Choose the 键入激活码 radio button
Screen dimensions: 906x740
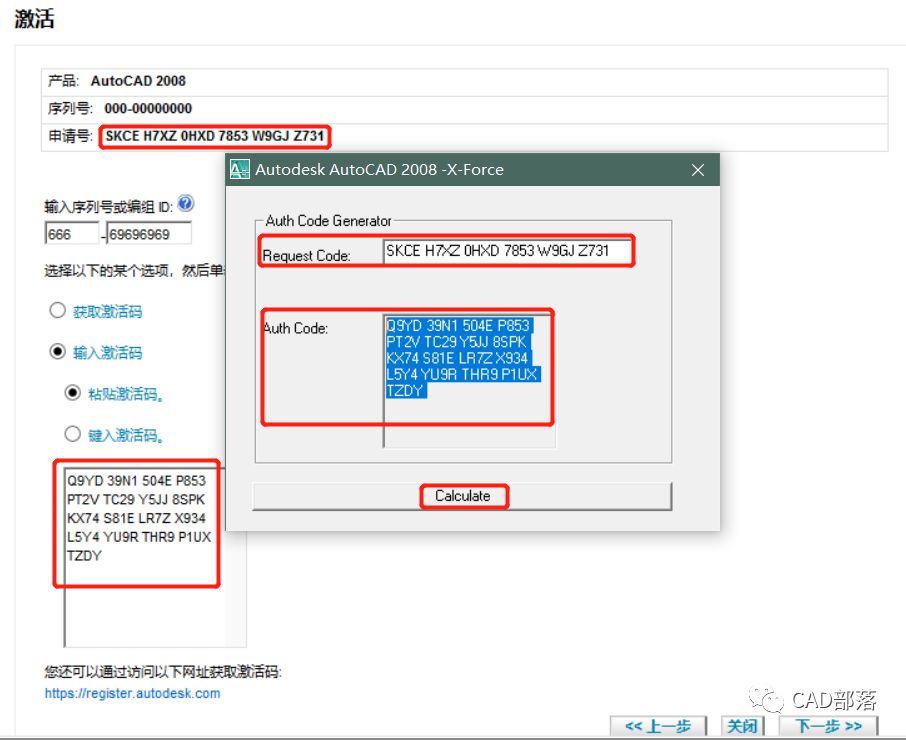point(72,434)
